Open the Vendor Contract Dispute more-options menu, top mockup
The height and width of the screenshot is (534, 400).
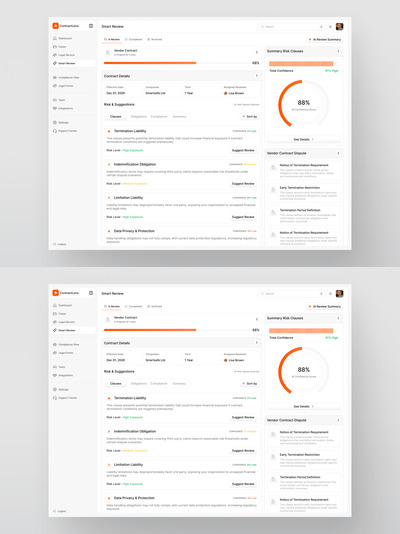point(338,153)
